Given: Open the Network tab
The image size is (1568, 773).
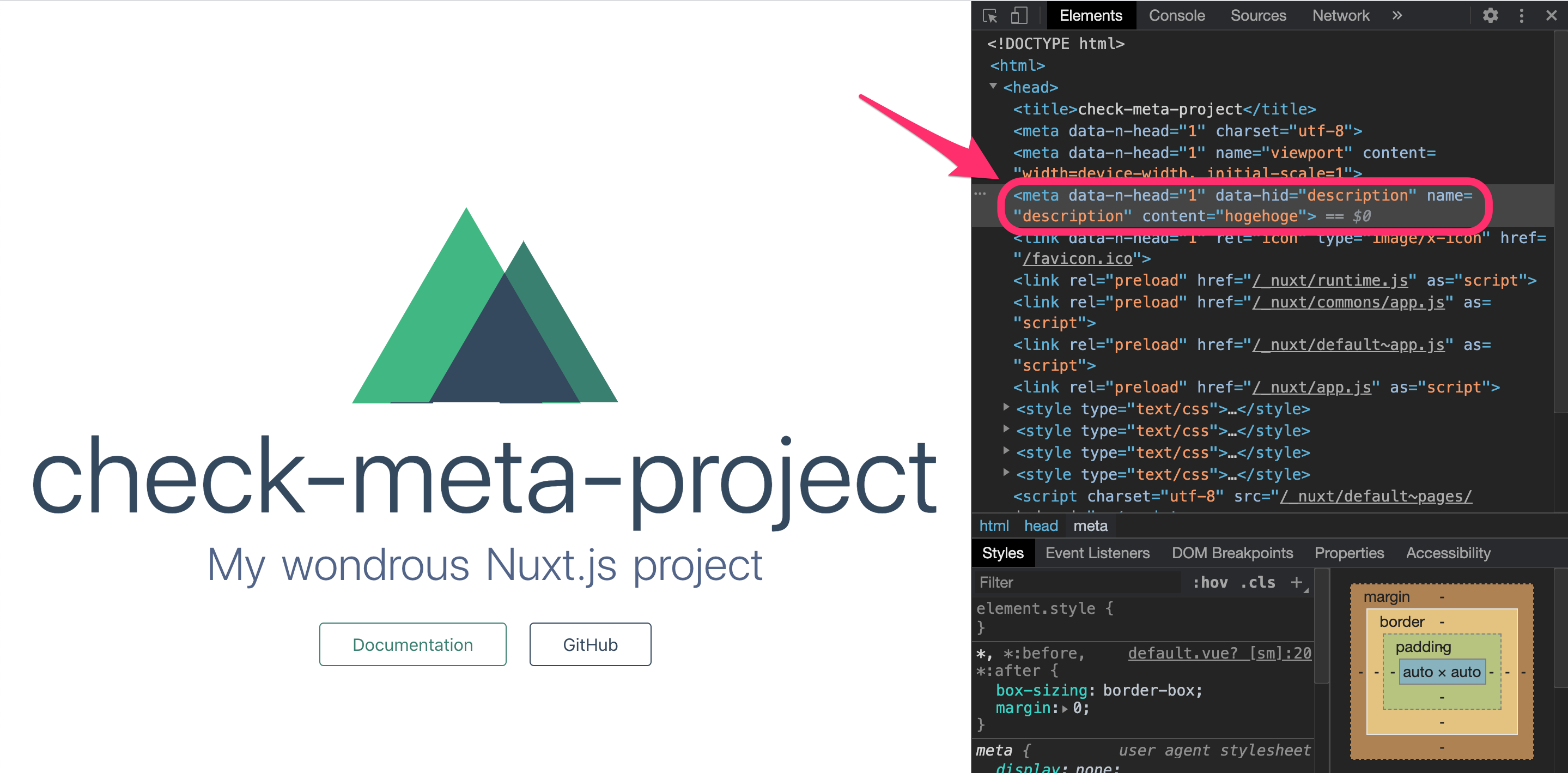Looking at the screenshot, I should point(1340,15).
